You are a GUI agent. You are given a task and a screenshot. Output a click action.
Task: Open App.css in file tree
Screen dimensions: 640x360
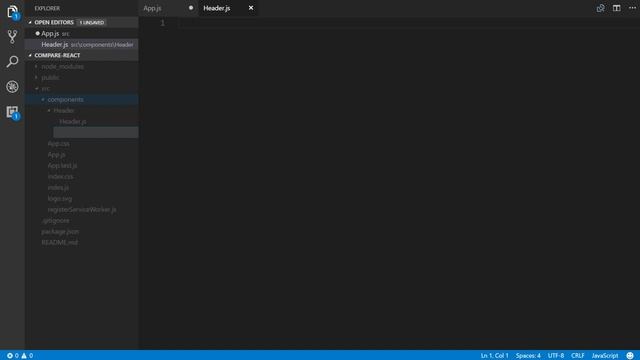point(82,143)
